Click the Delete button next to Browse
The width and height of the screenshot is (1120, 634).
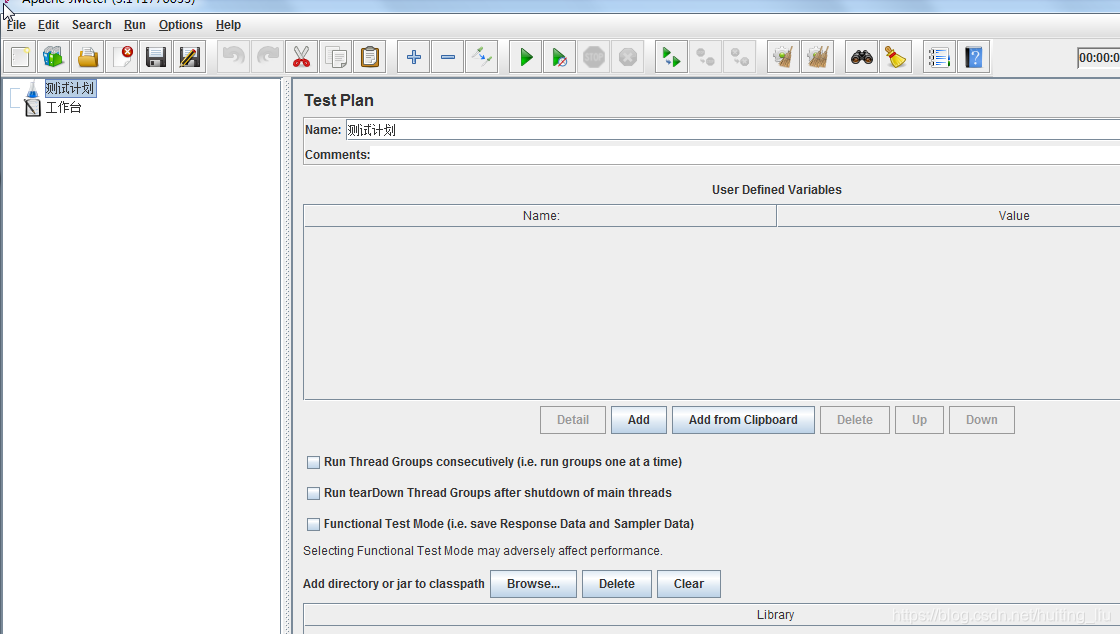tap(617, 584)
